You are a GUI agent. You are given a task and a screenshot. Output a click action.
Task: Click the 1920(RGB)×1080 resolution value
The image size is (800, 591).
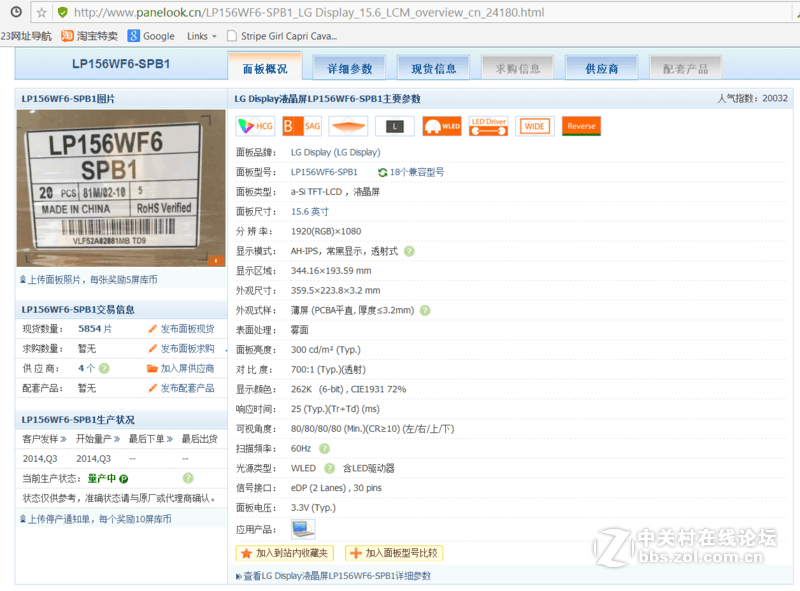point(326,232)
